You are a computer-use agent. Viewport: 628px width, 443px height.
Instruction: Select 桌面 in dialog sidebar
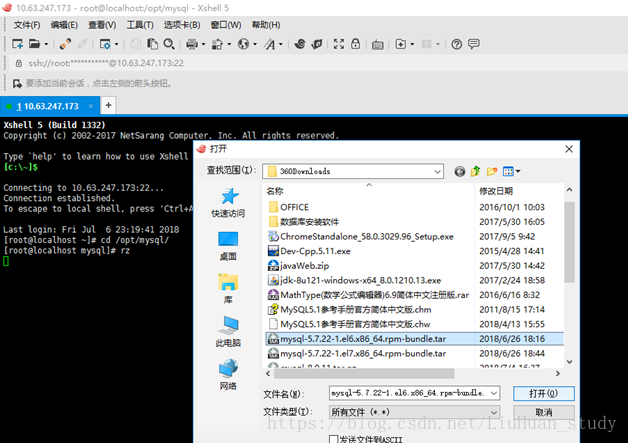(x=228, y=246)
